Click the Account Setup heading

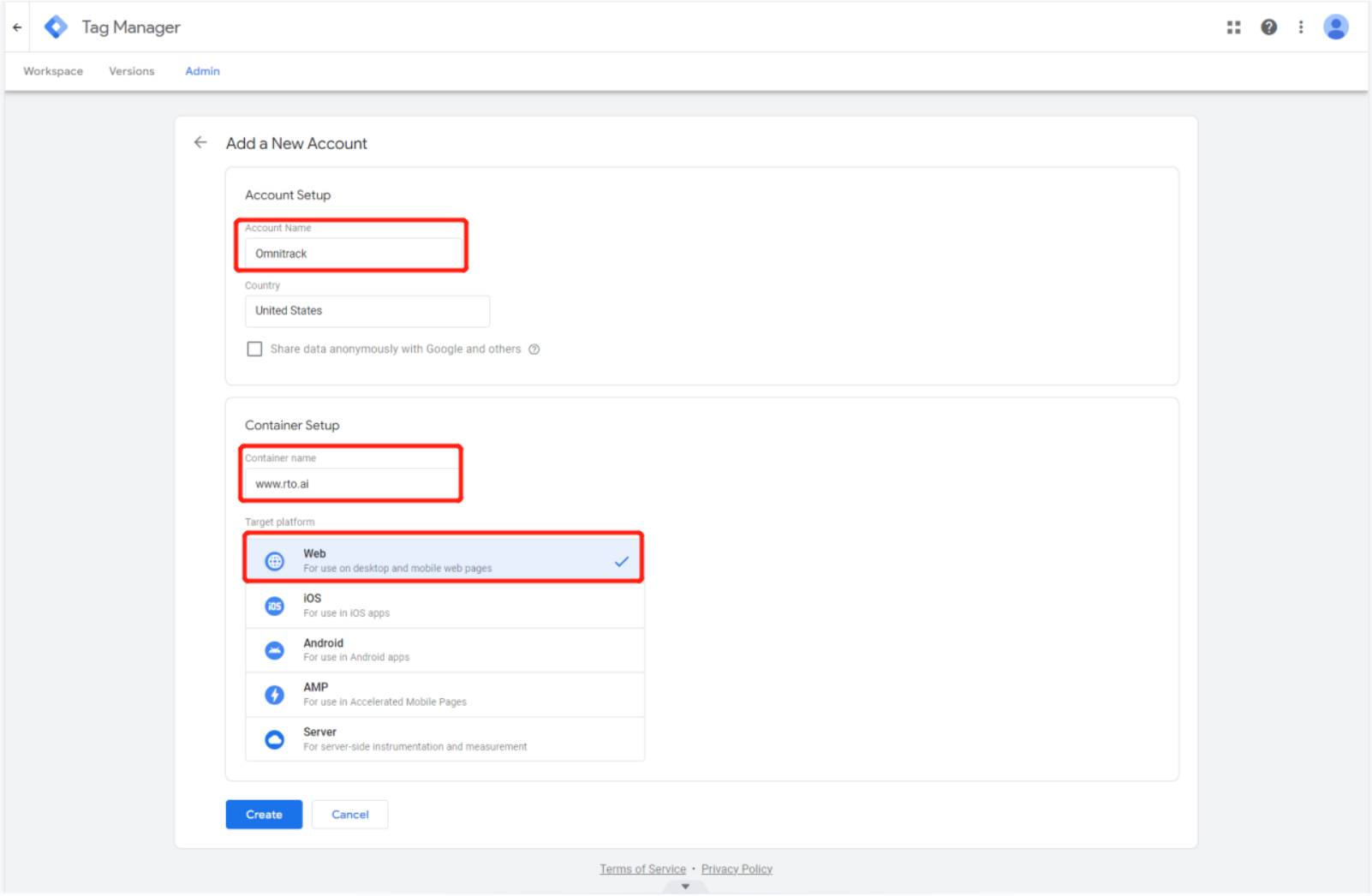point(288,195)
